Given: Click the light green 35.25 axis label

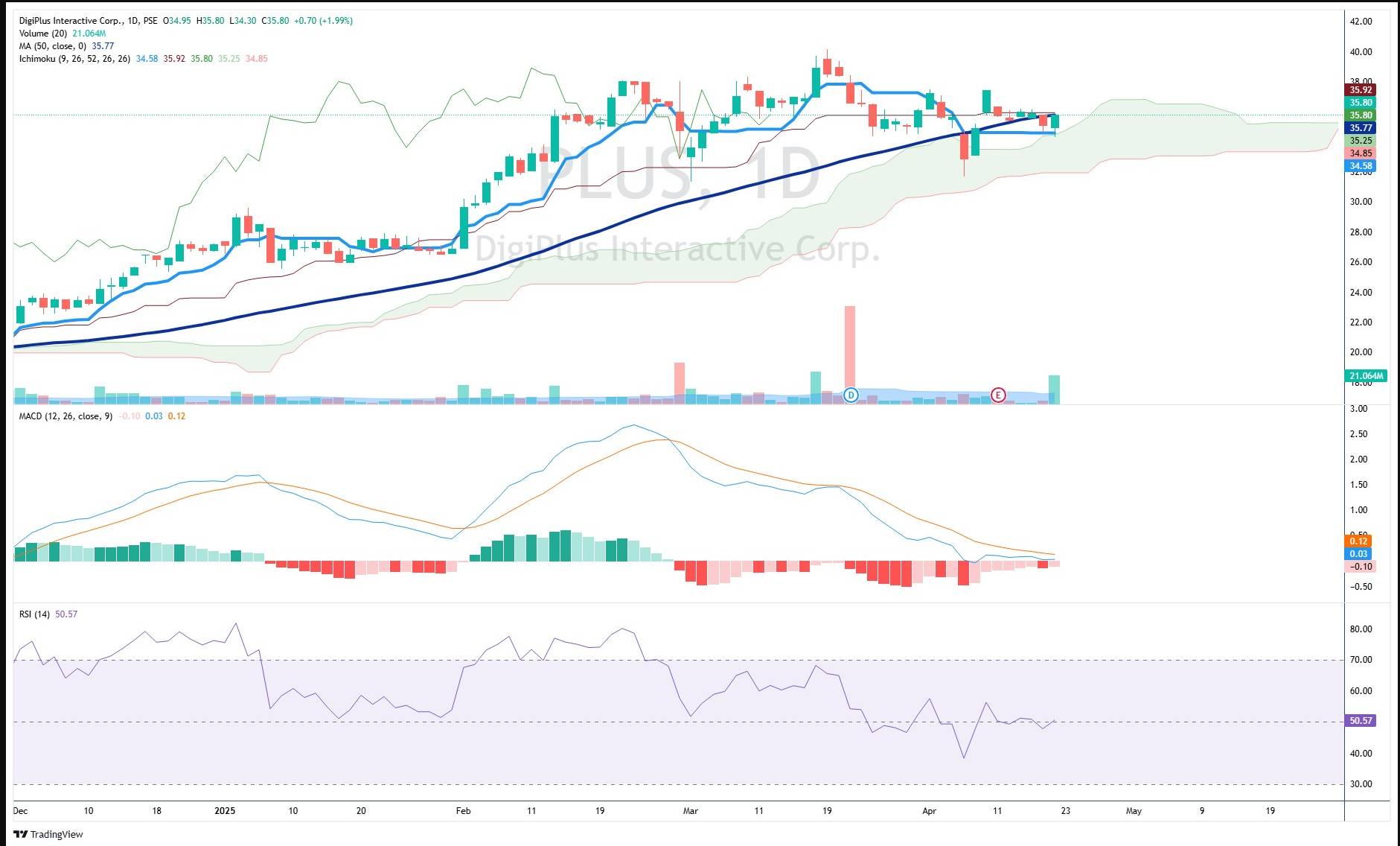Looking at the screenshot, I should coord(1361,141).
